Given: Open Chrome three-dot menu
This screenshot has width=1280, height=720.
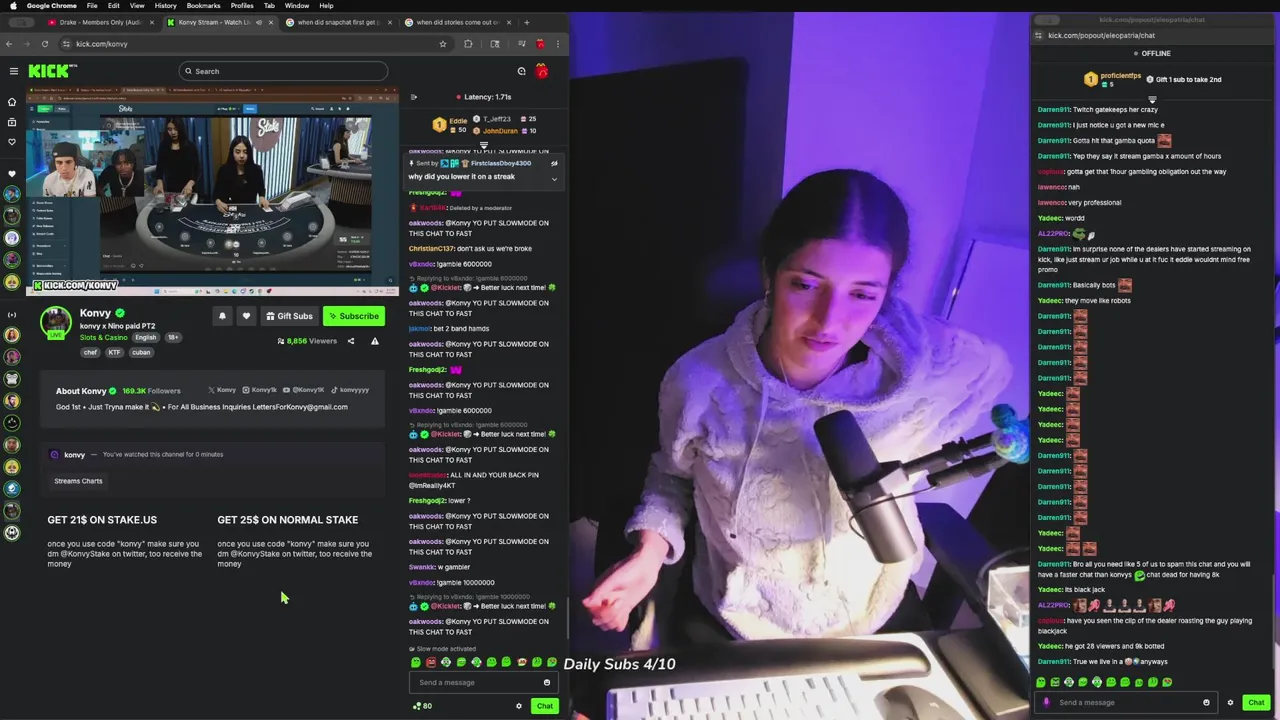Looking at the screenshot, I should click(558, 44).
